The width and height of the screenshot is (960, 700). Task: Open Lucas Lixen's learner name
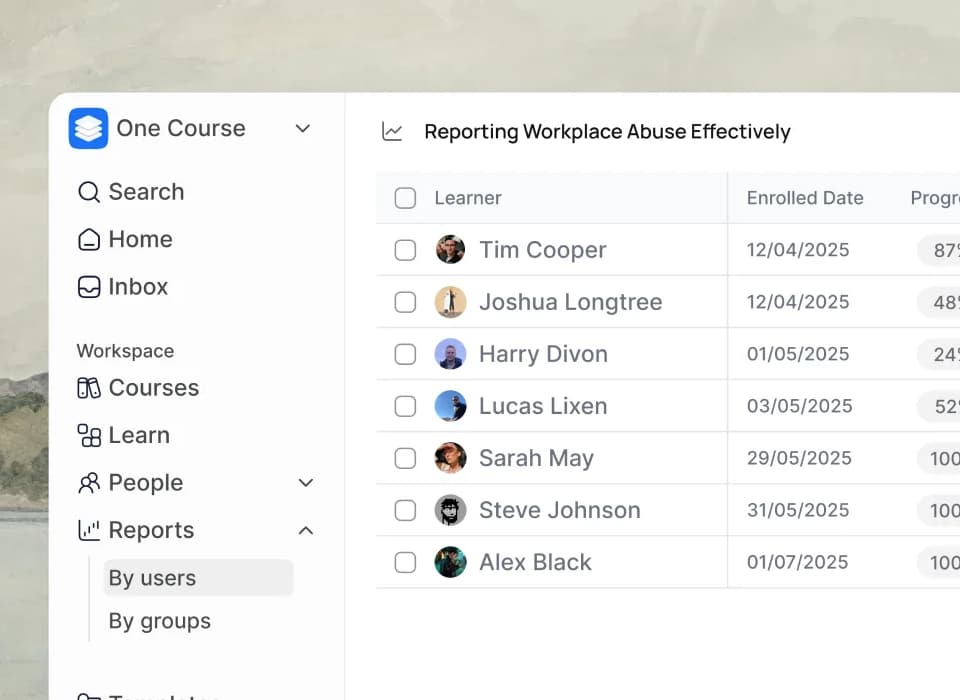coord(543,406)
